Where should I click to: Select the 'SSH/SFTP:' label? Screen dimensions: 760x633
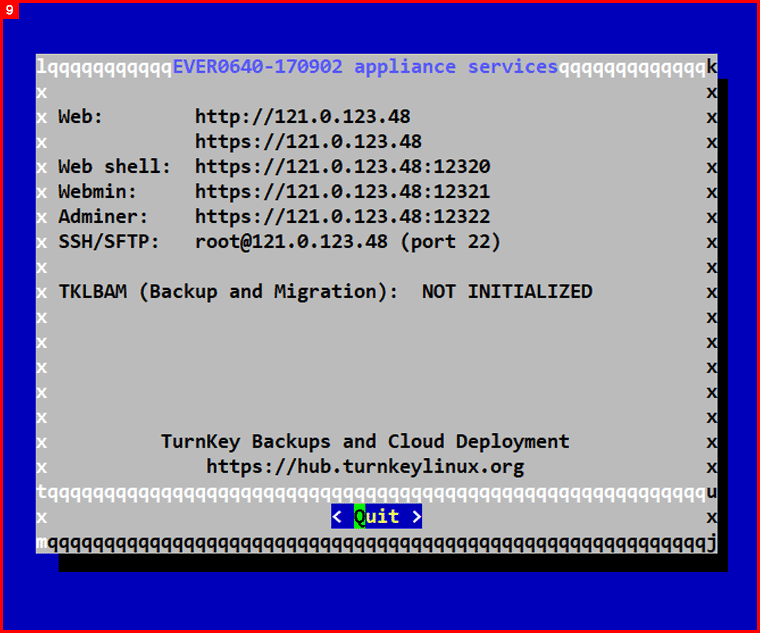click(x=109, y=242)
